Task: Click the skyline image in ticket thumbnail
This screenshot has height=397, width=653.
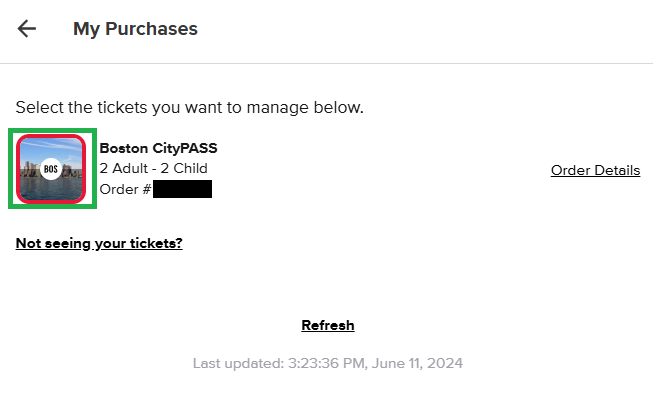Action: coord(29,170)
